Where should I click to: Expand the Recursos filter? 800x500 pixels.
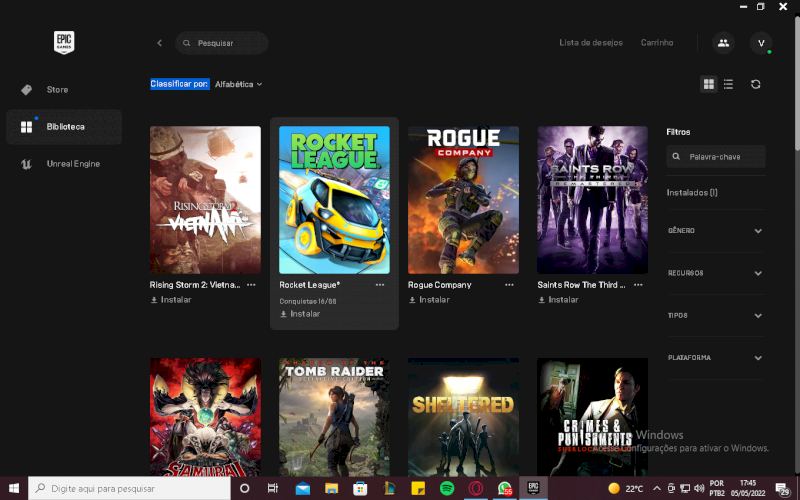click(x=715, y=273)
